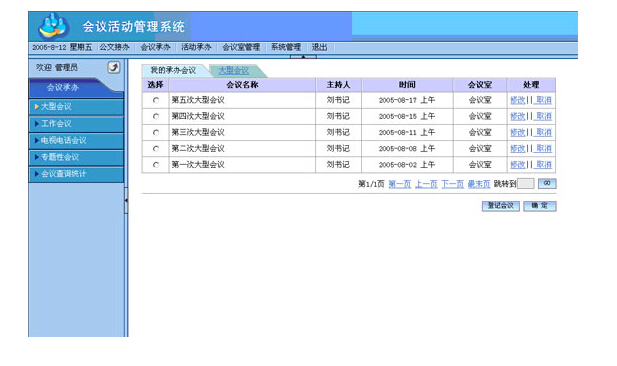Switch to the 大型会议 tab
Image resolution: width=617 pixels, height=366 pixels.
234,71
